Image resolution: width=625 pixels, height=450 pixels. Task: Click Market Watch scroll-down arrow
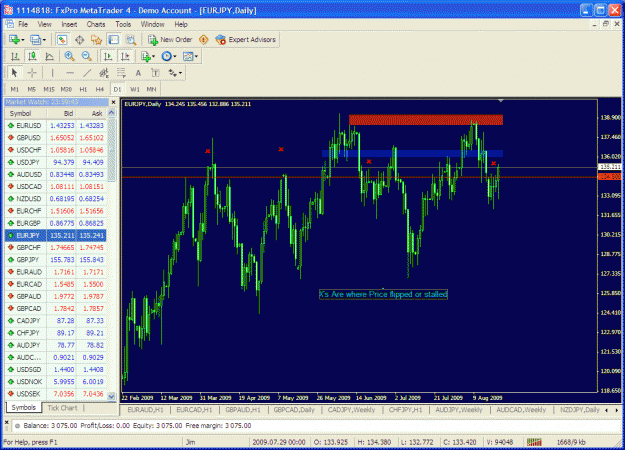point(112,396)
